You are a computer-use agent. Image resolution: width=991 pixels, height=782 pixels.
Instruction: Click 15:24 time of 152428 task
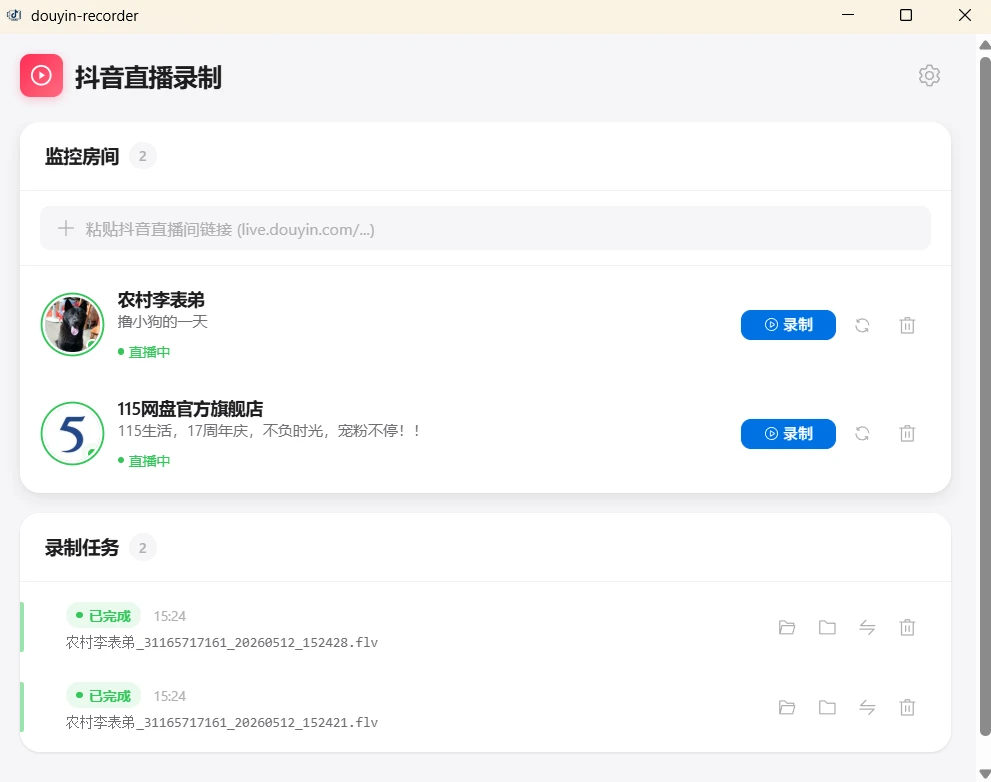click(170, 616)
